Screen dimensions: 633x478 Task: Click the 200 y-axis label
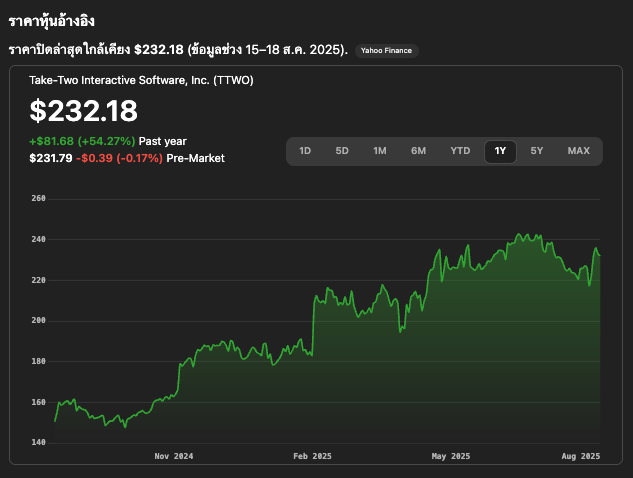[x=38, y=321]
